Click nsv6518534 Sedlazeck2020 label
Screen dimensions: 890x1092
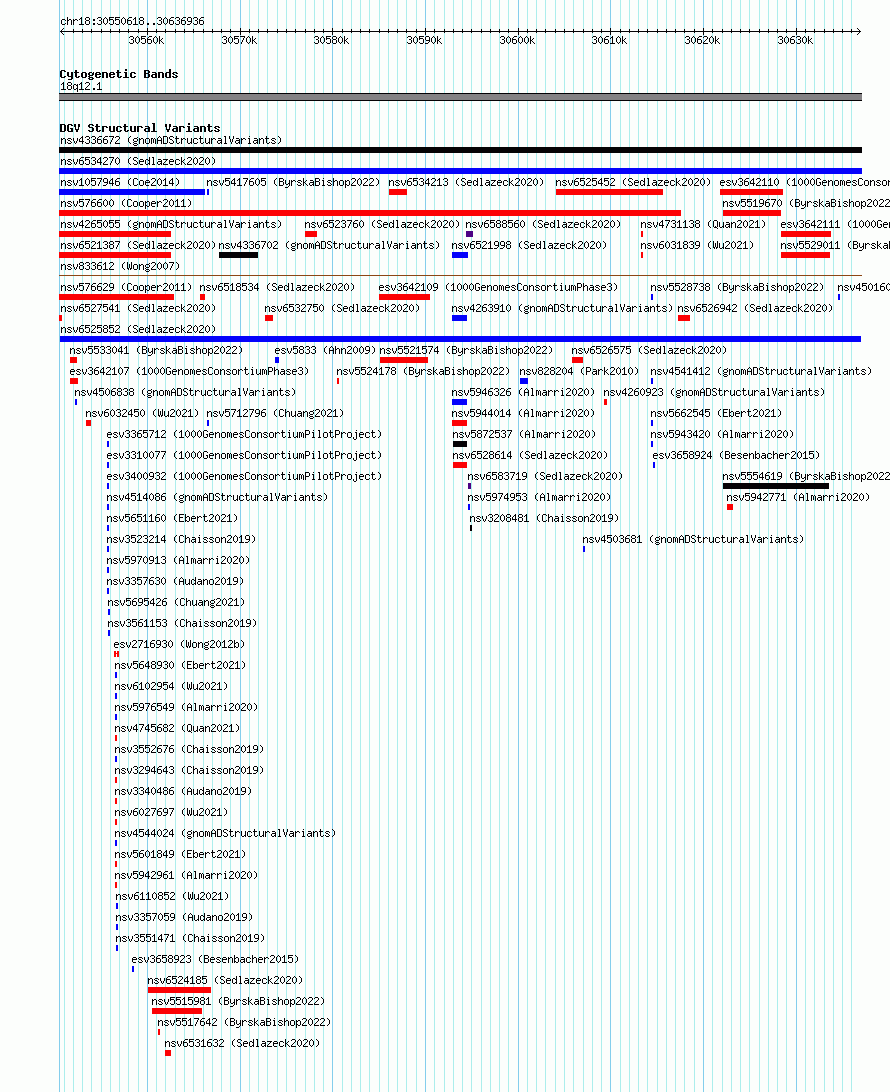[x=277, y=286]
